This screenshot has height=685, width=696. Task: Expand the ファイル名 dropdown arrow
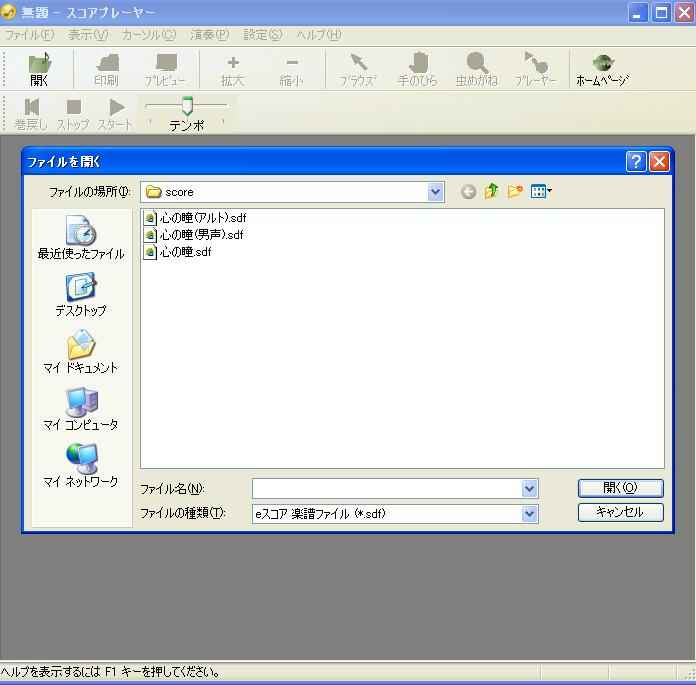coord(529,489)
